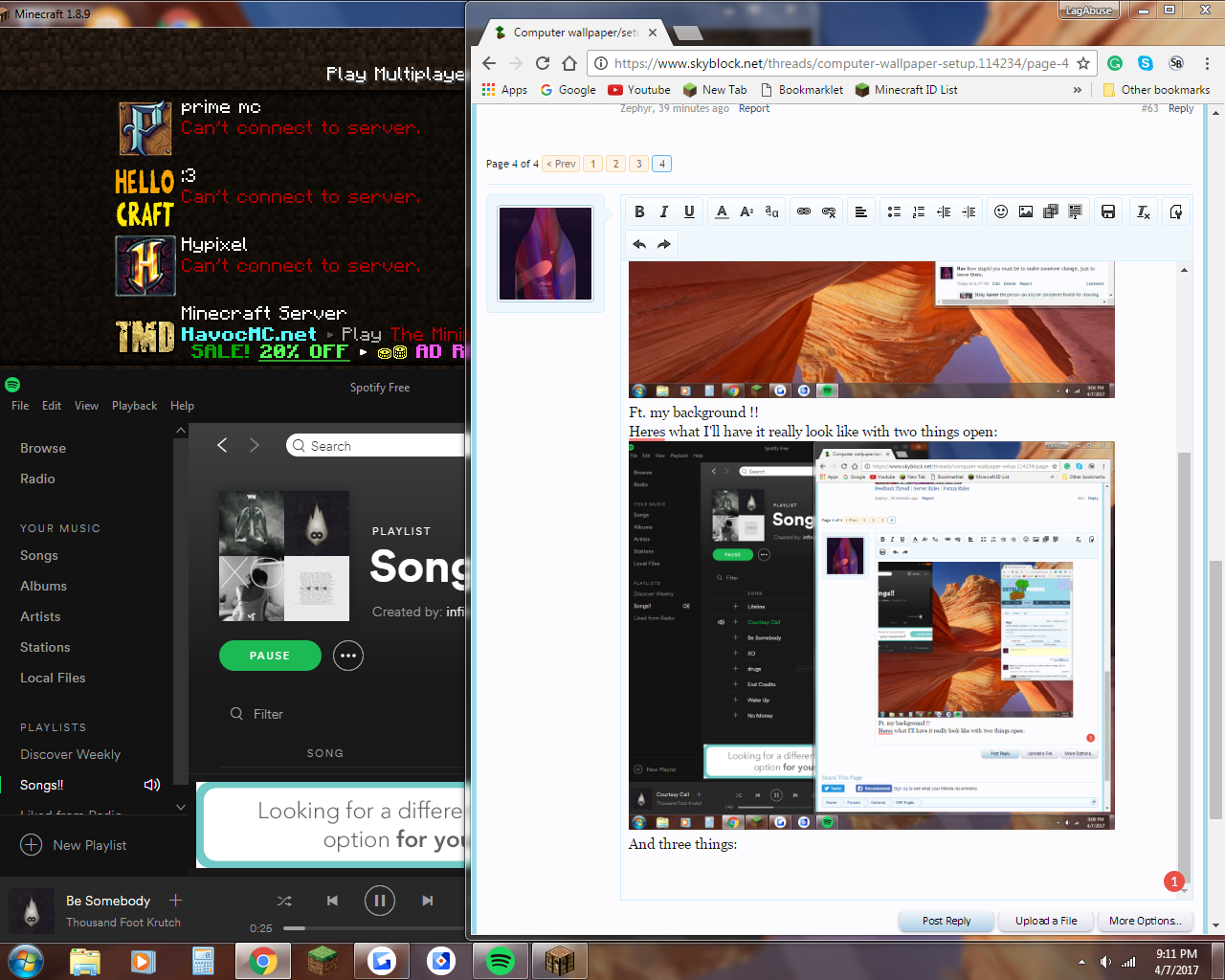Bookmark this page with the star
This screenshot has height=980, width=1225.
click(x=1083, y=63)
